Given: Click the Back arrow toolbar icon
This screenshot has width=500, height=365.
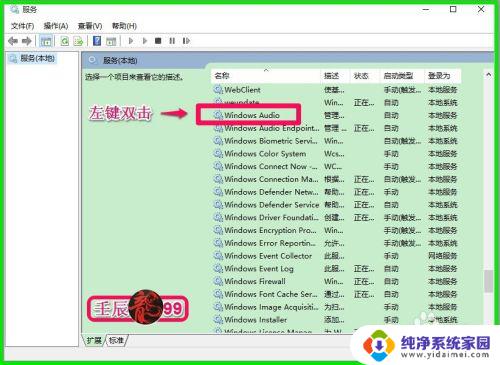Looking at the screenshot, I should [x=13, y=41].
